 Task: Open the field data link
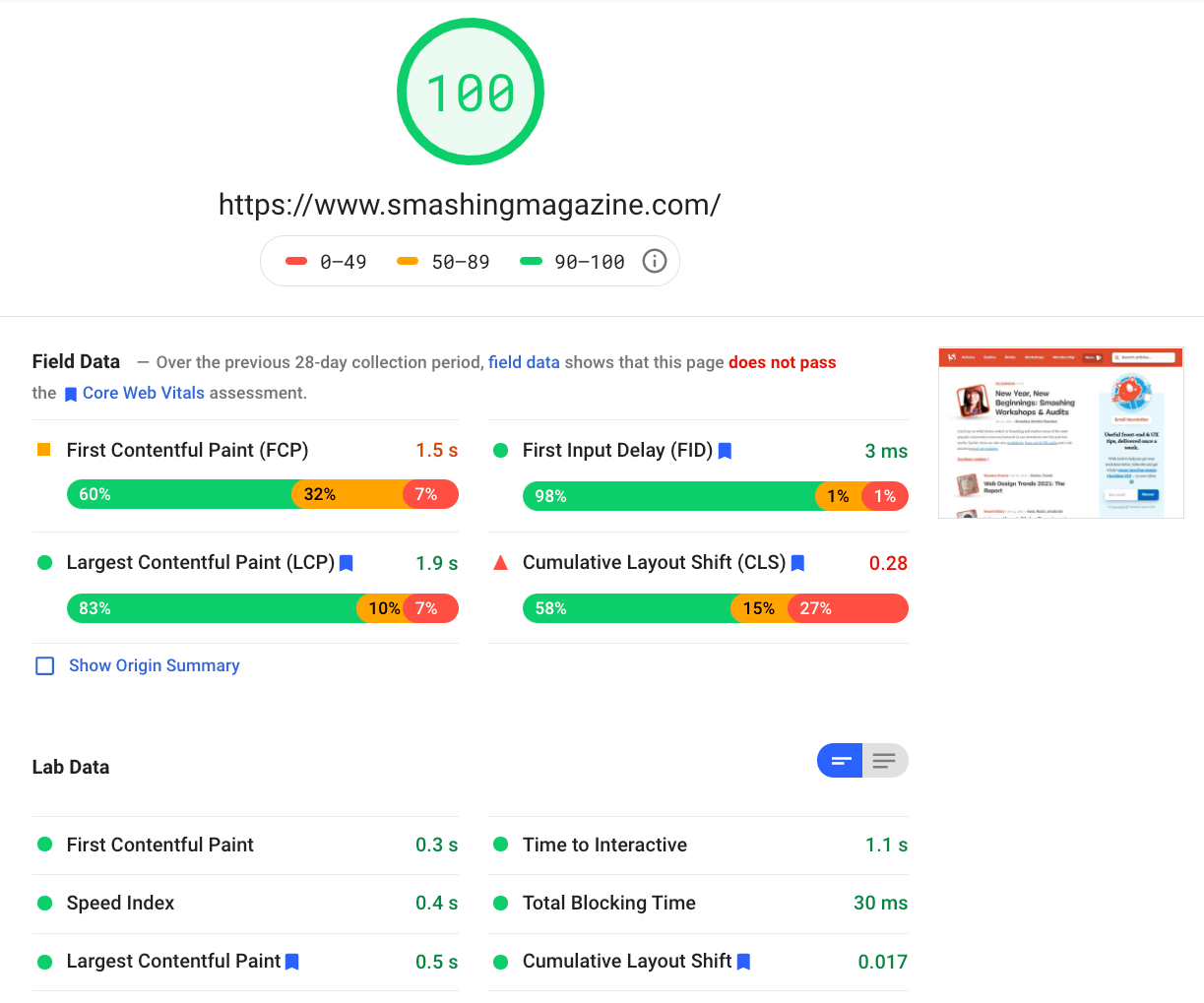coord(524,361)
